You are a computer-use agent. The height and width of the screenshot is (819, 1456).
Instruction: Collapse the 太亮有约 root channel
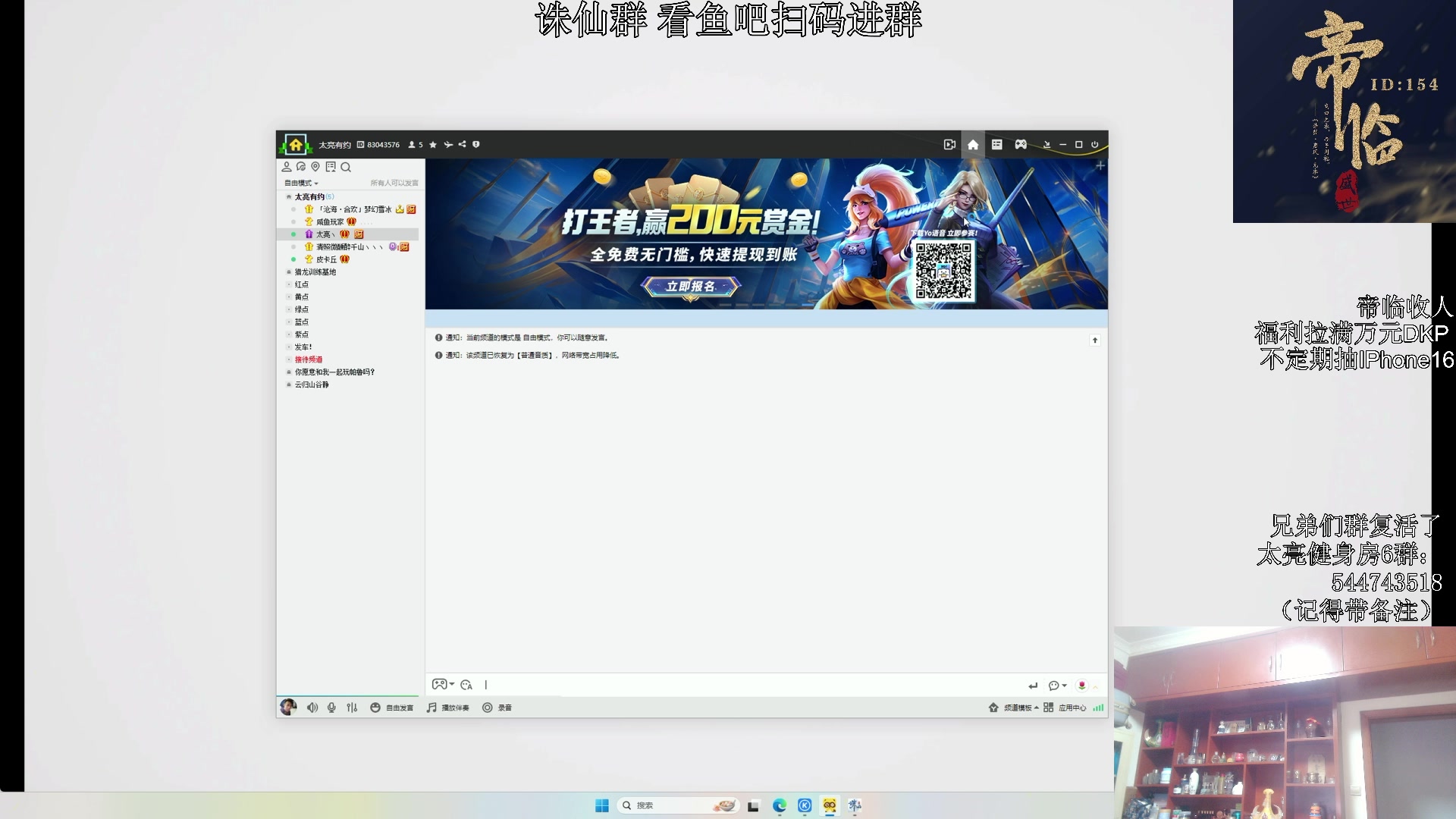point(288,196)
